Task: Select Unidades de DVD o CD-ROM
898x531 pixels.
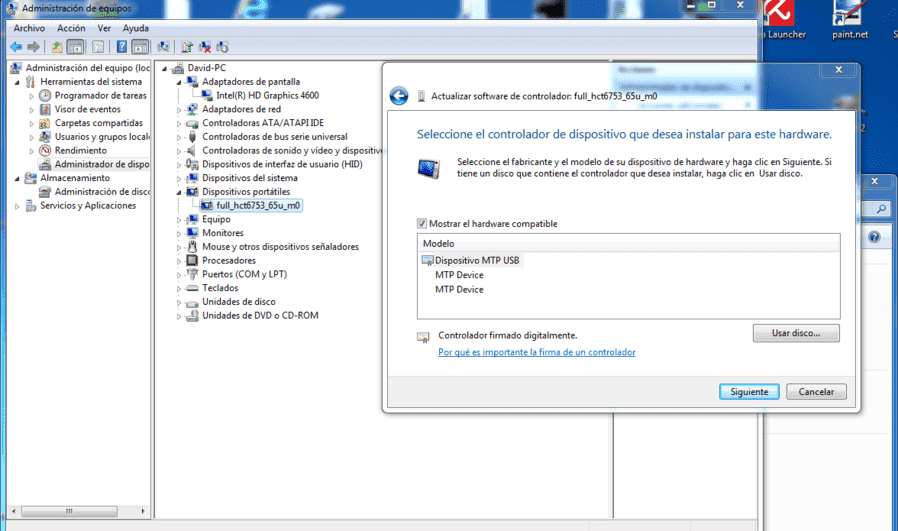Action: tap(260, 315)
